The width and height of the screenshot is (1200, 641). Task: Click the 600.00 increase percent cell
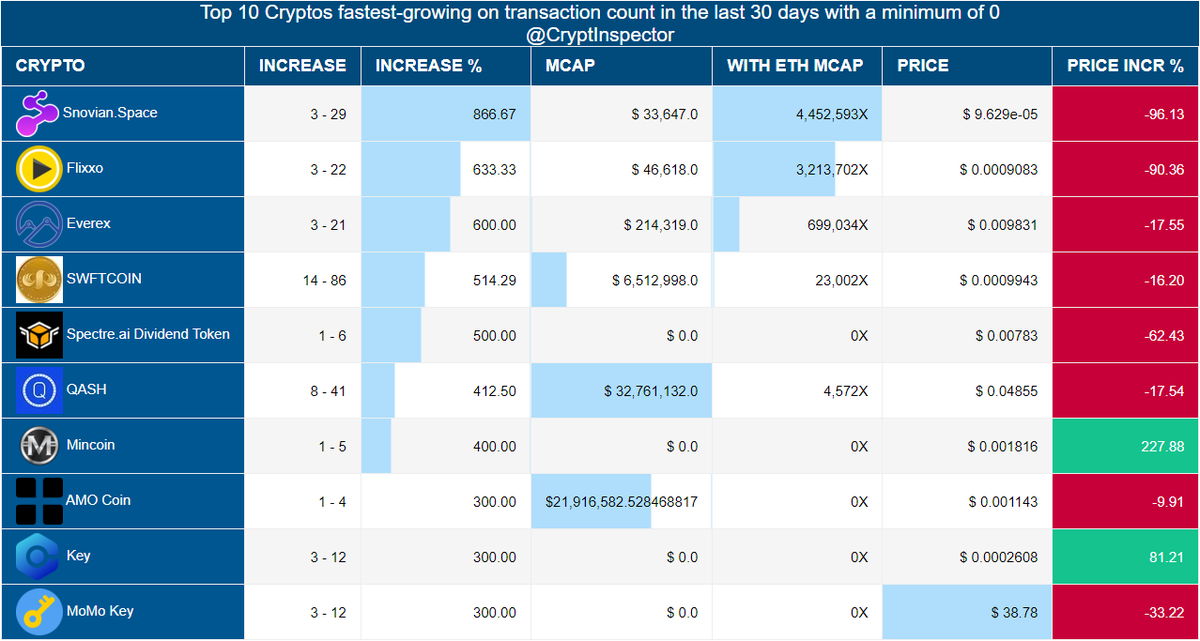pyautogui.click(x=446, y=224)
